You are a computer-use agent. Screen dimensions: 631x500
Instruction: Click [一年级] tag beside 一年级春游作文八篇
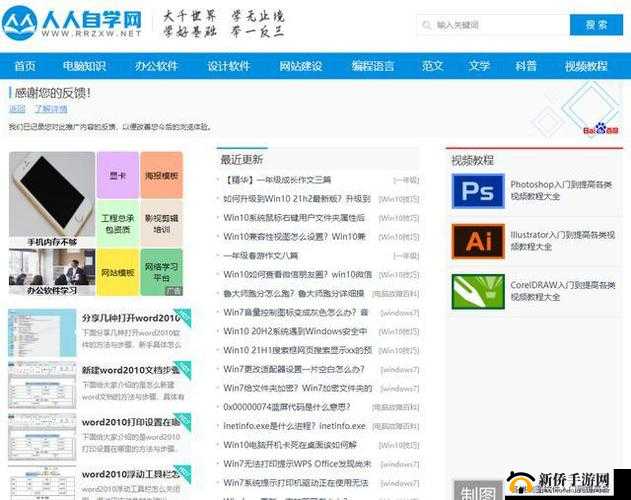pos(406,256)
